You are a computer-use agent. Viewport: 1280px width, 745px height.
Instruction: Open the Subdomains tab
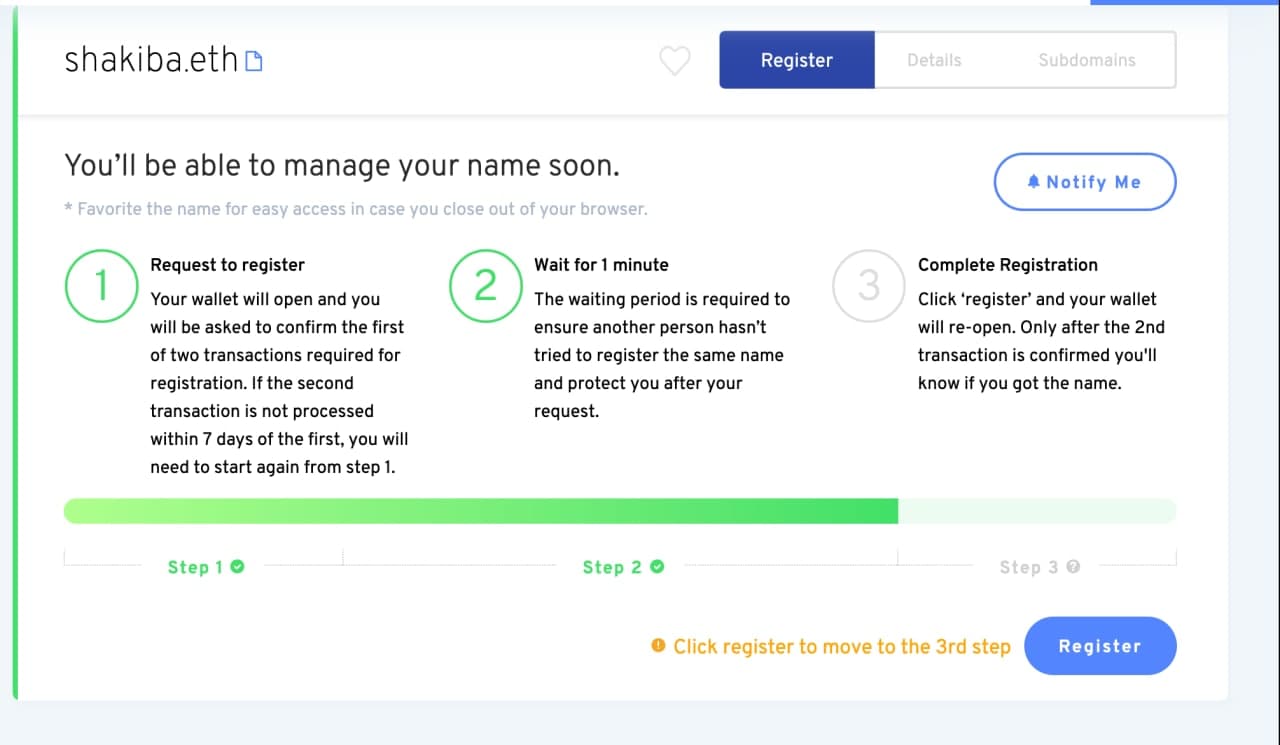(x=1087, y=60)
